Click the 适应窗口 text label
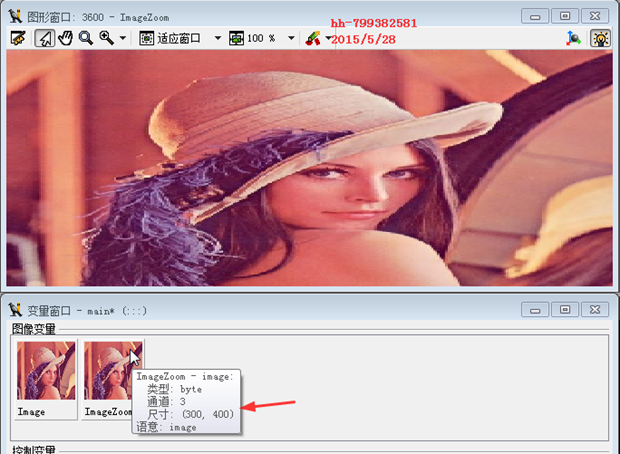The height and width of the screenshot is (454, 620). tap(179, 38)
